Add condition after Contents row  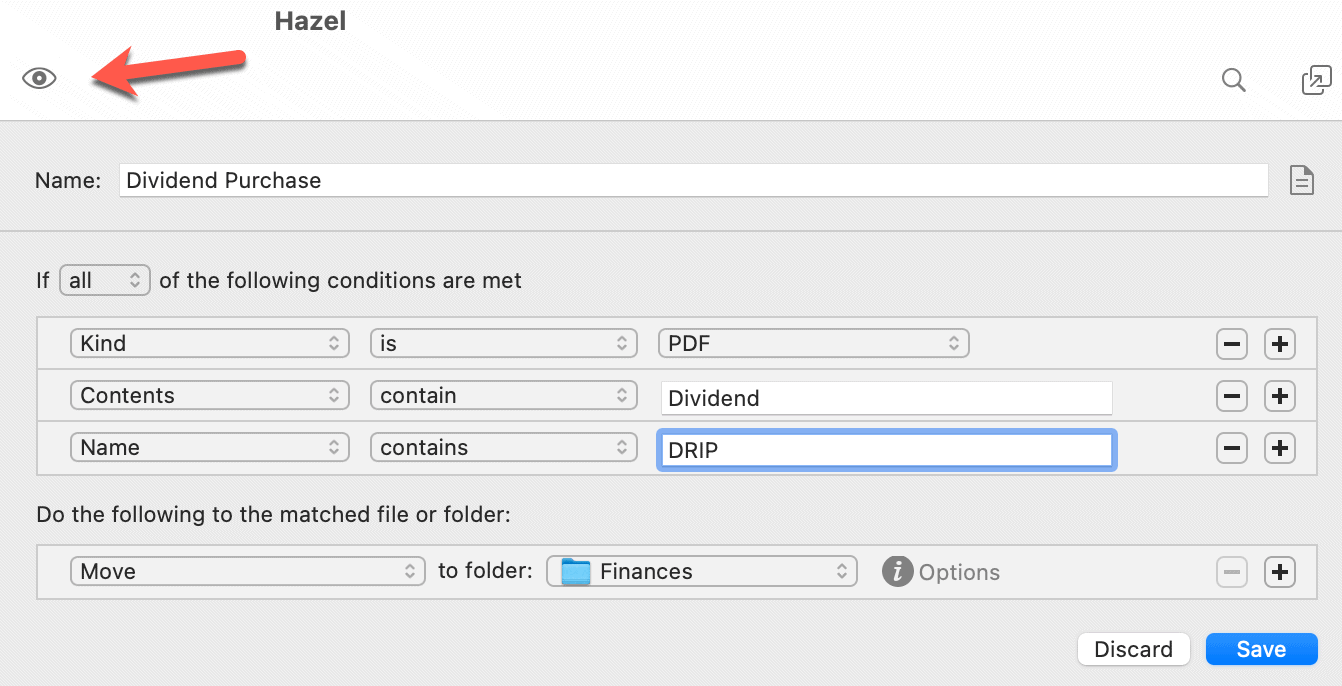coord(1280,396)
